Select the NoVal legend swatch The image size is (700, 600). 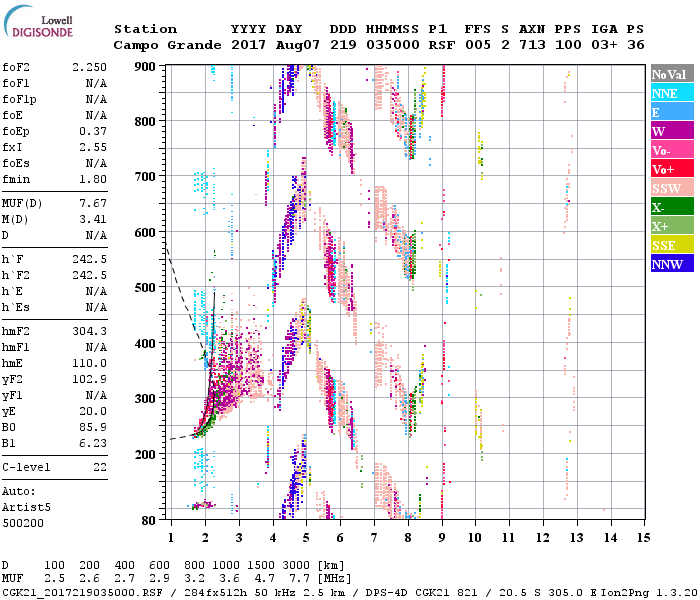point(670,75)
